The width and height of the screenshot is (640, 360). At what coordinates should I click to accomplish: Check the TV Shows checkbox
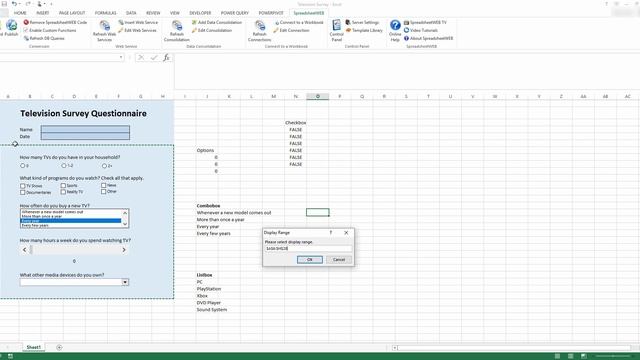(x=23, y=186)
